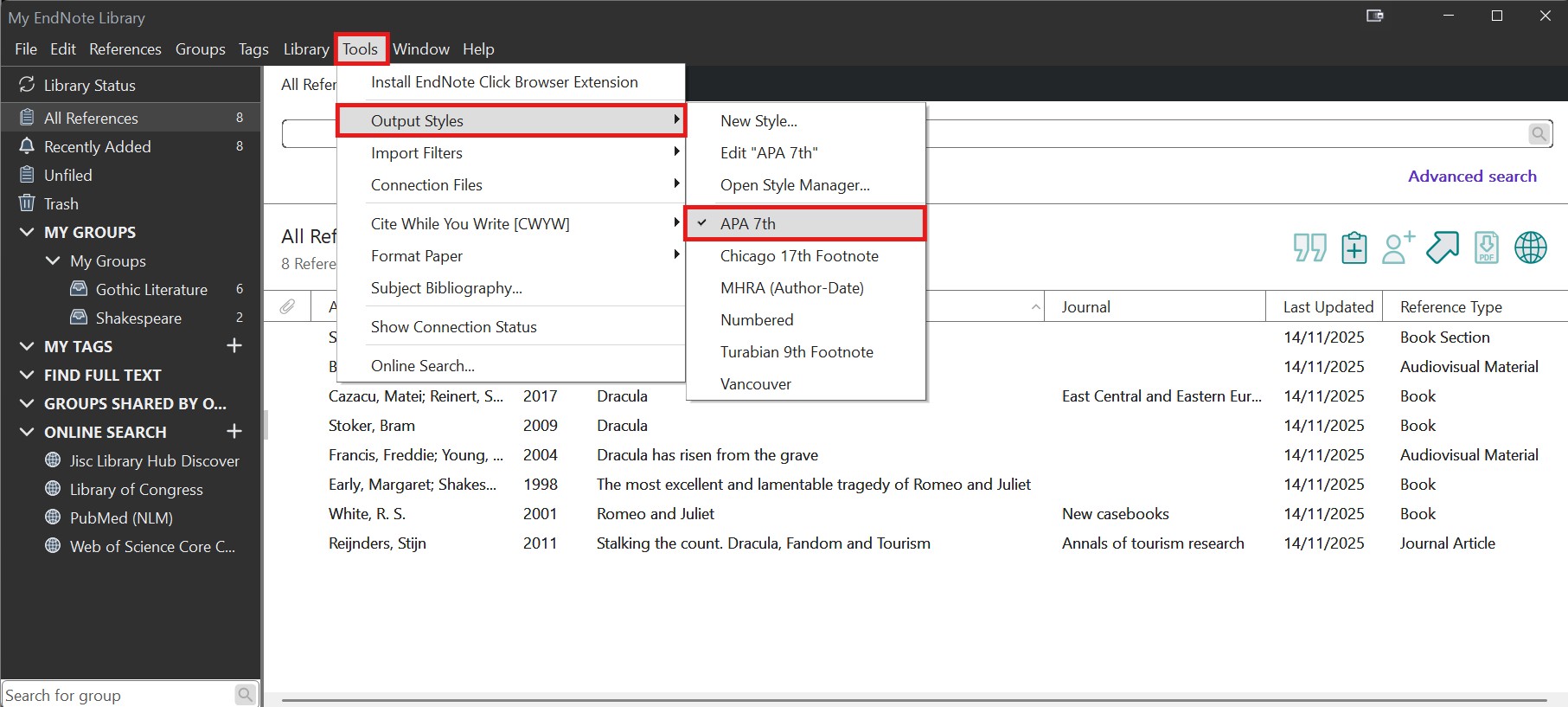Click the find full text PDF icon

coord(1486,247)
